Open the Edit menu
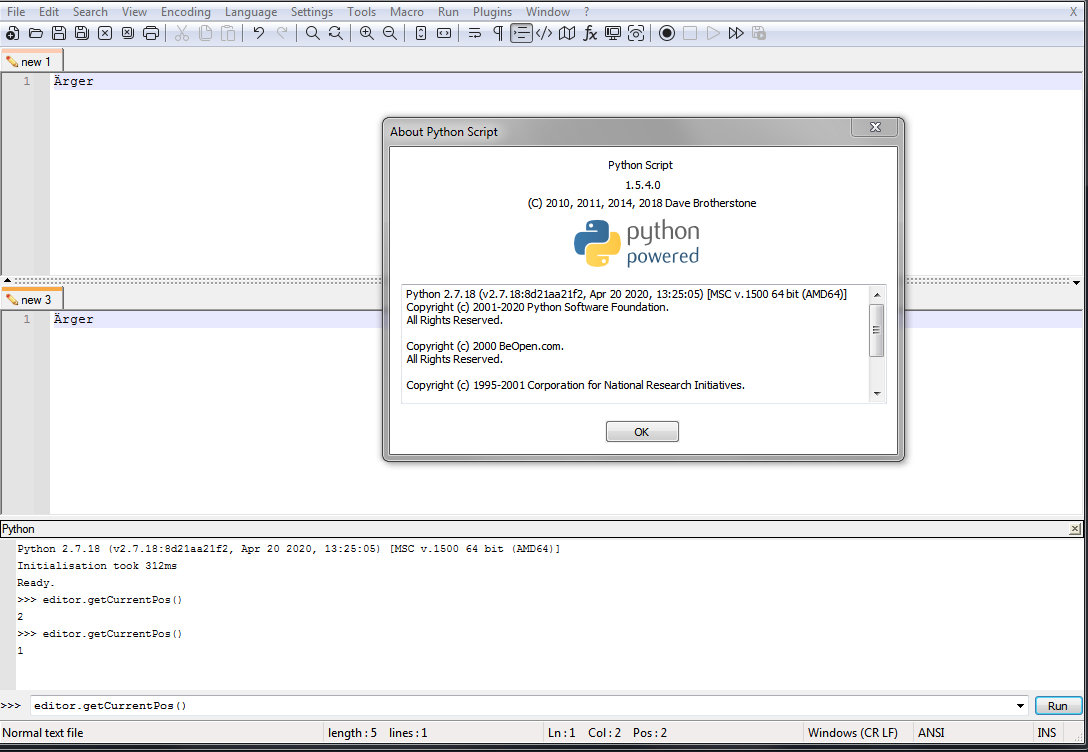This screenshot has width=1088, height=752. (49, 12)
